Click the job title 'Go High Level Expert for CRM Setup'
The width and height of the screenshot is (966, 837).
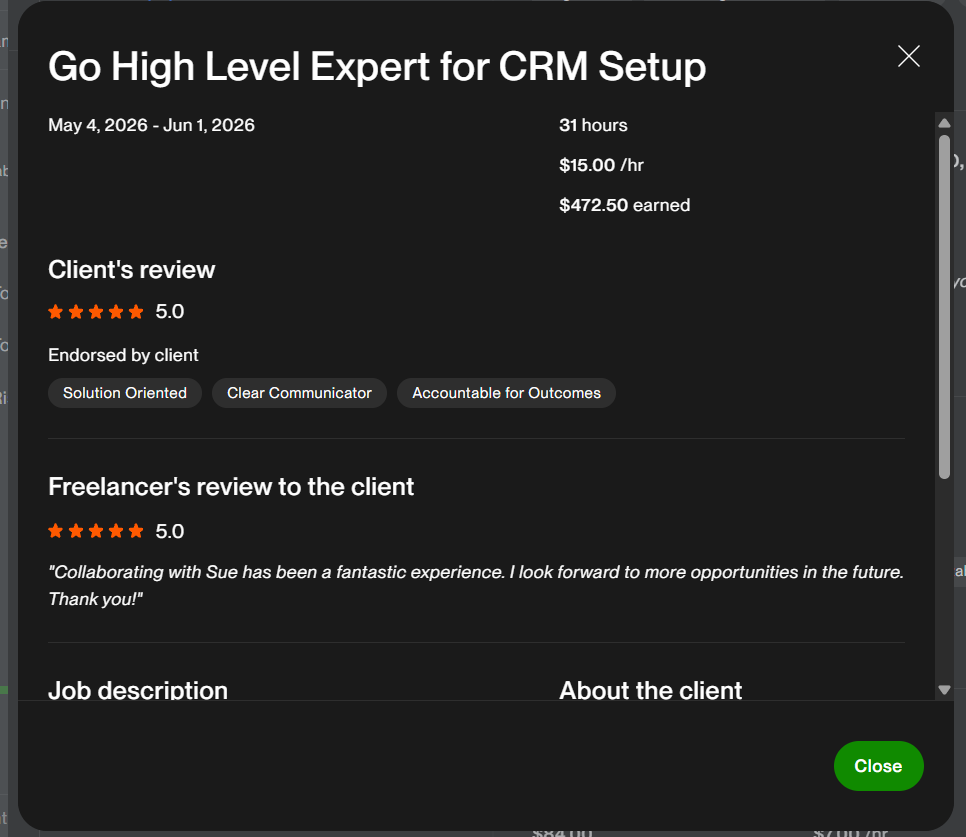(377, 67)
